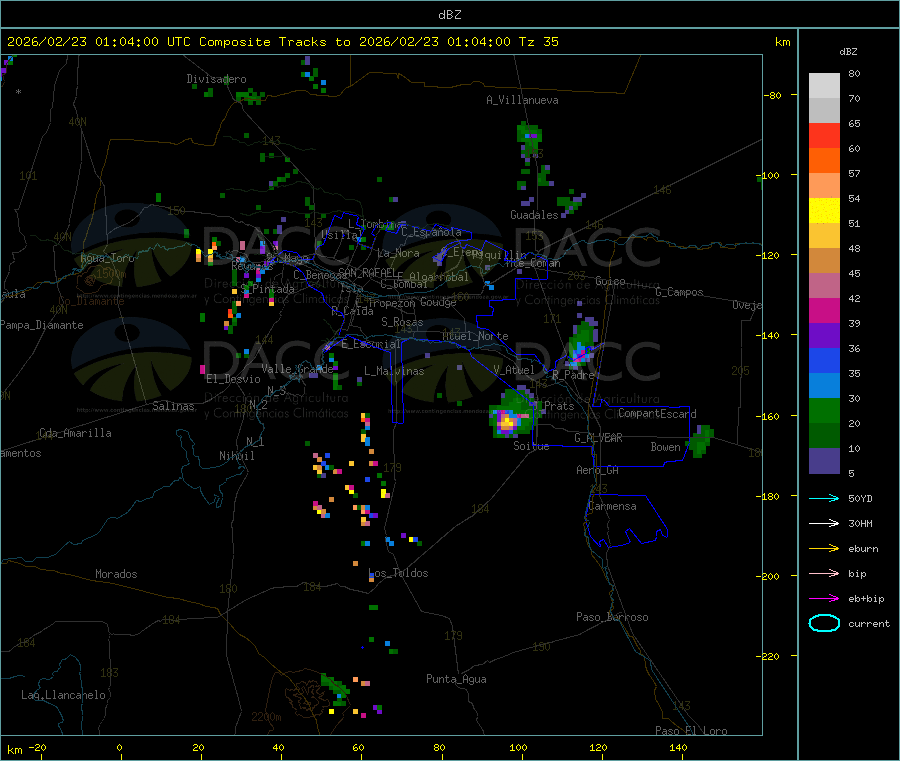Click the Bowen place label
Viewport: 900px width, 761px height.
click(665, 446)
